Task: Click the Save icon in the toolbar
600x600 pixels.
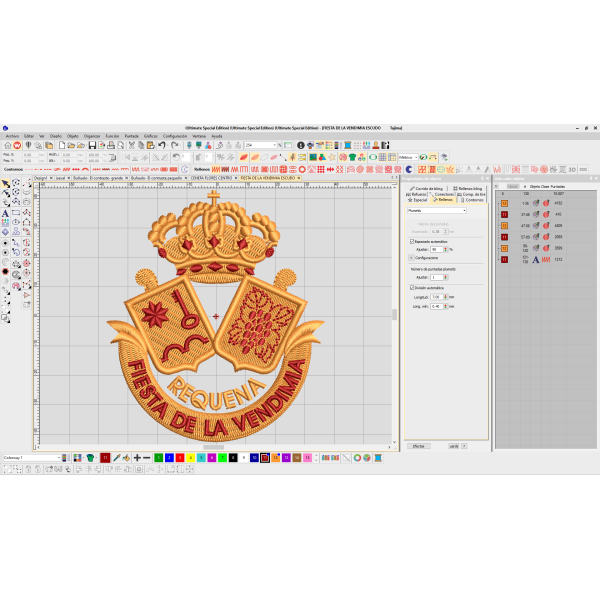Action: [92, 145]
